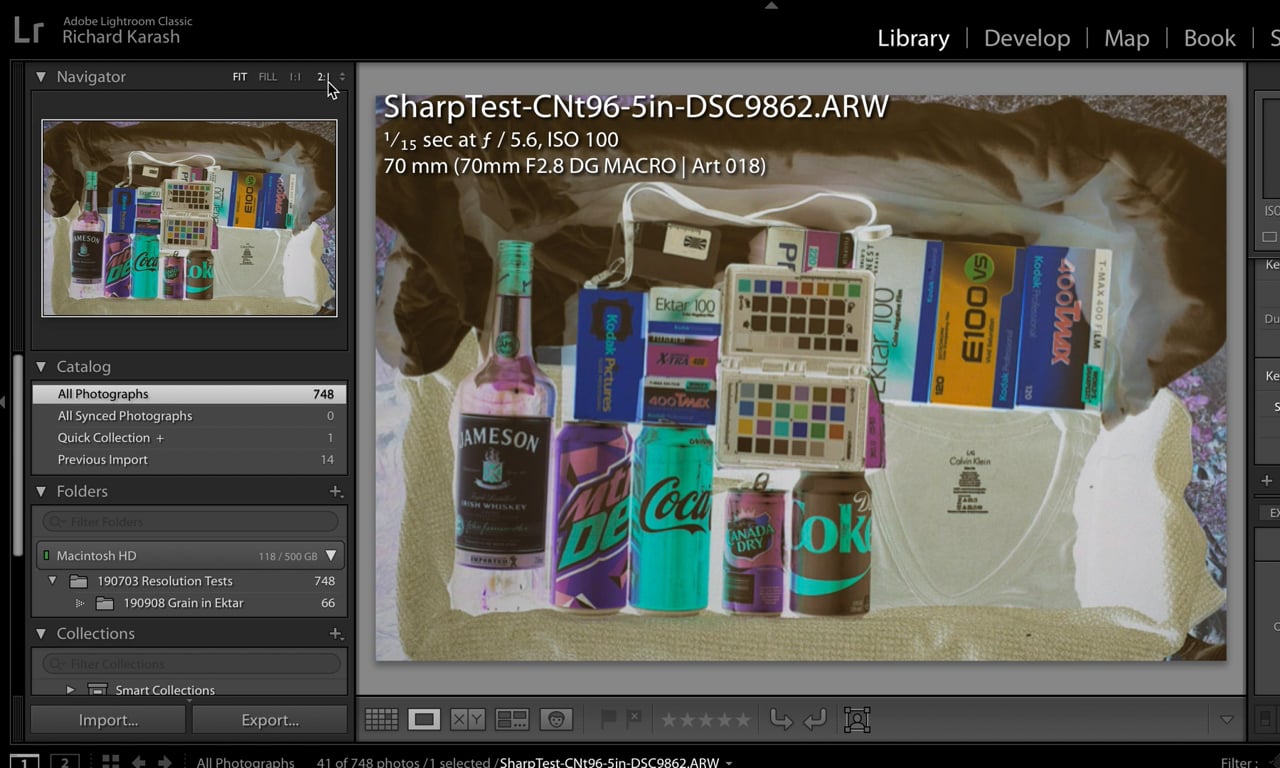The height and width of the screenshot is (768, 1280).
Task: Switch to Grid view in toolbar
Action: pos(381,719)
